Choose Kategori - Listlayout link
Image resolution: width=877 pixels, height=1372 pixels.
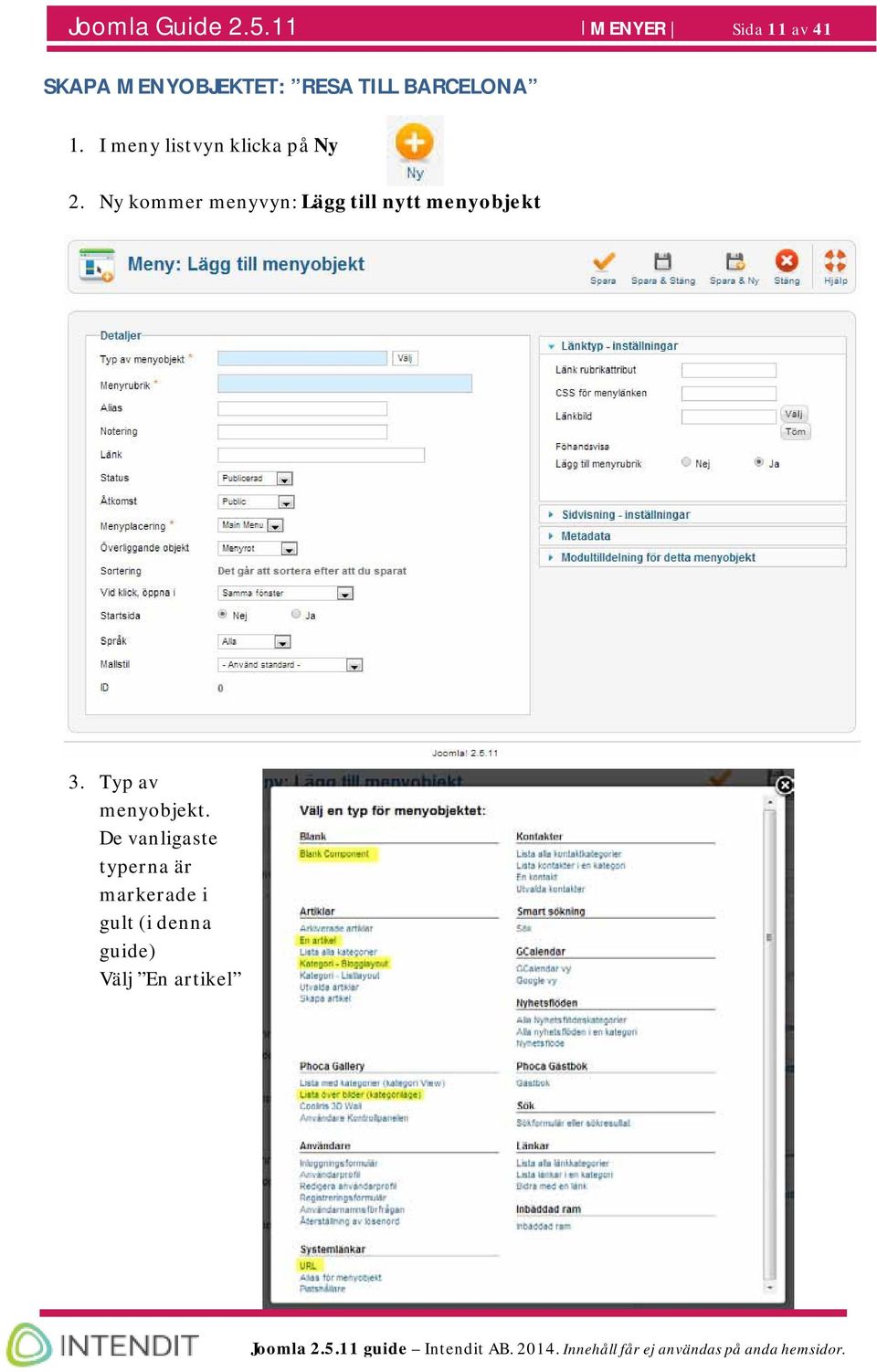[340, 976]
